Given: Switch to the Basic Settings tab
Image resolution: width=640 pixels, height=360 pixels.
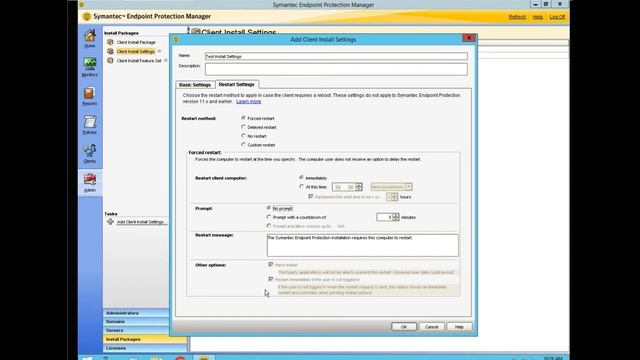Looking at the screenshot, I should (195, 84).
